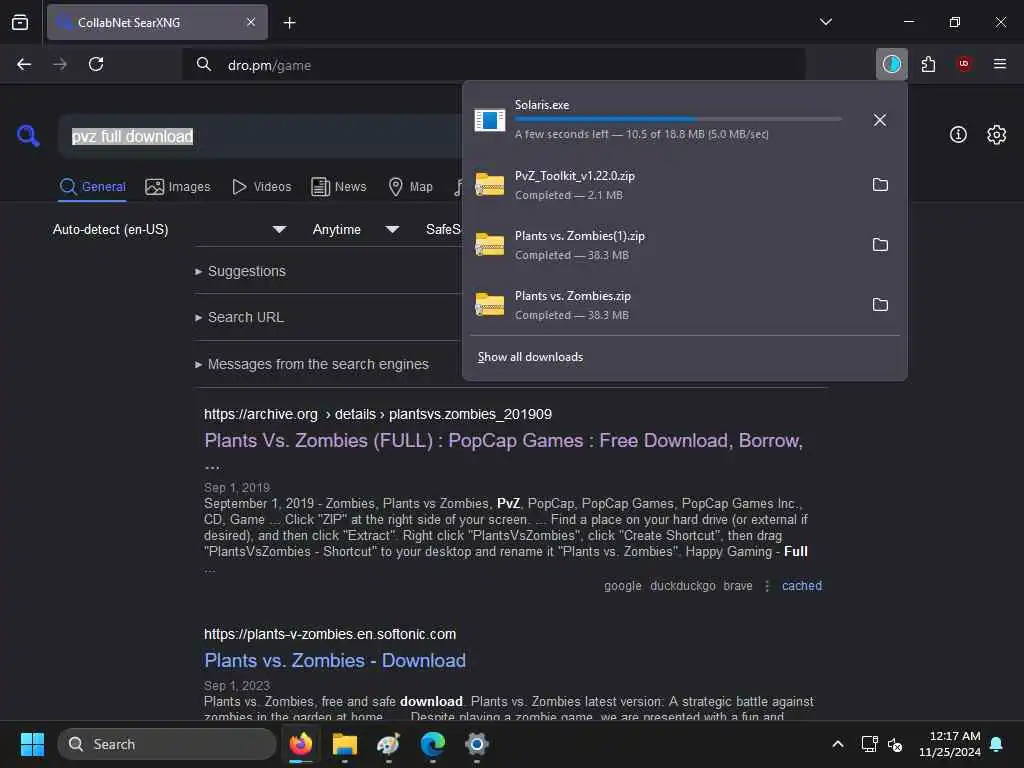1024x768 pixels.
Task: Click the Solaris.exe file icon
Action: tap(490, 120)
